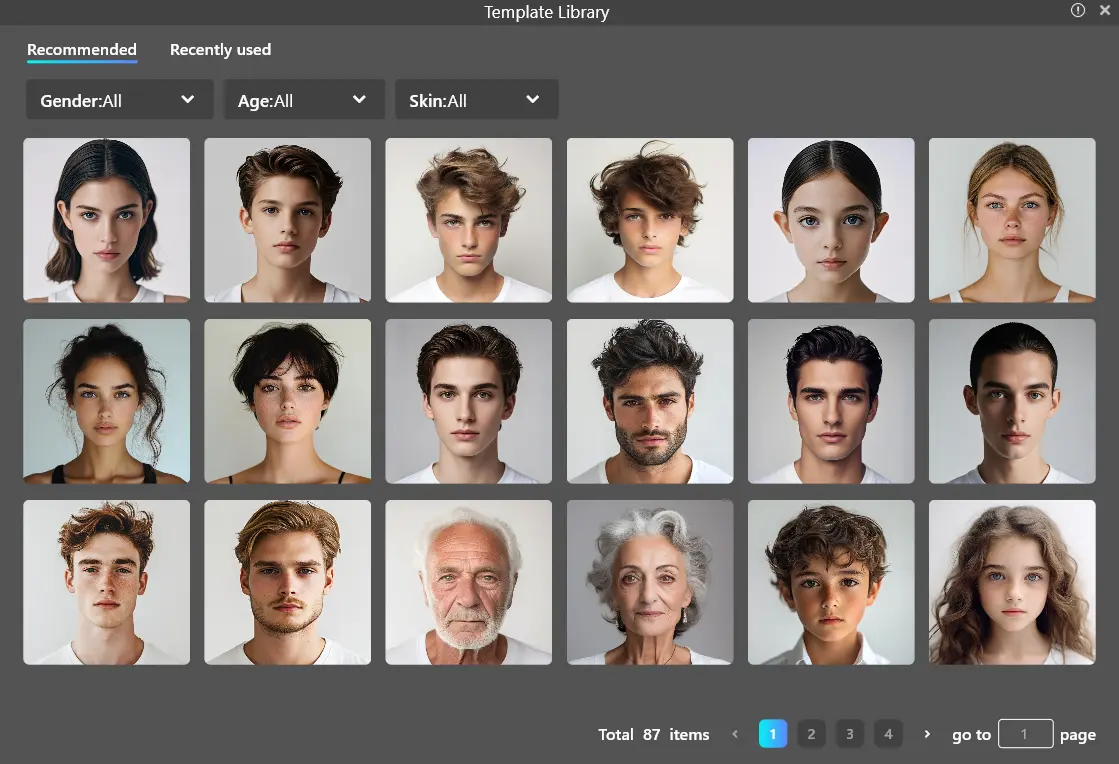
Task: Expand the Age filter dropdown
Action: [x=304, y=100]
